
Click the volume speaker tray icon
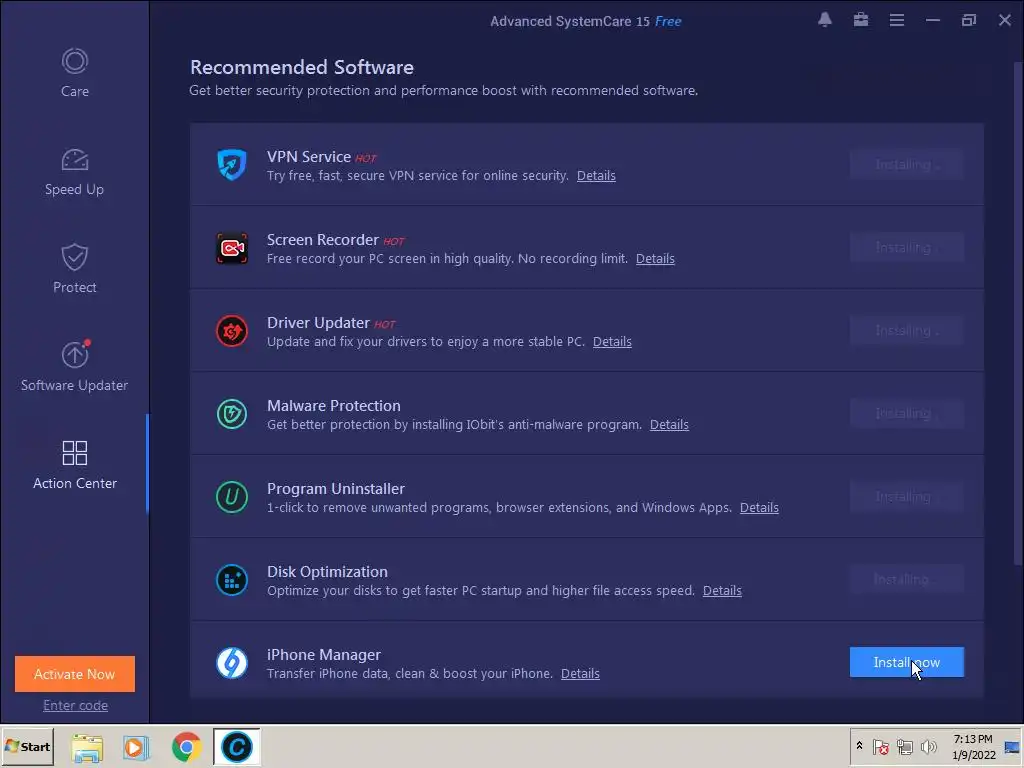coord(928,746)
